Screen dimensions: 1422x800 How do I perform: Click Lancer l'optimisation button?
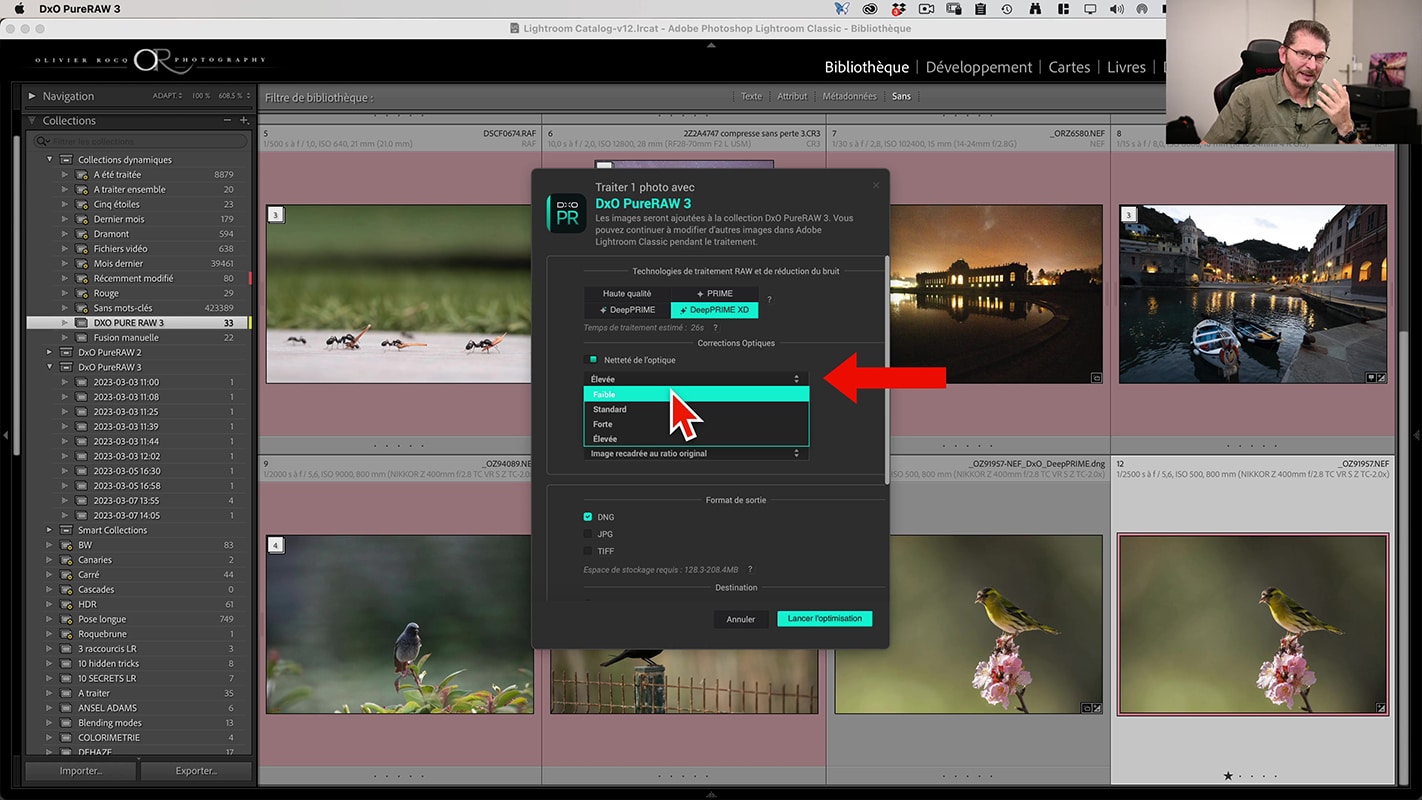point(825,619)
